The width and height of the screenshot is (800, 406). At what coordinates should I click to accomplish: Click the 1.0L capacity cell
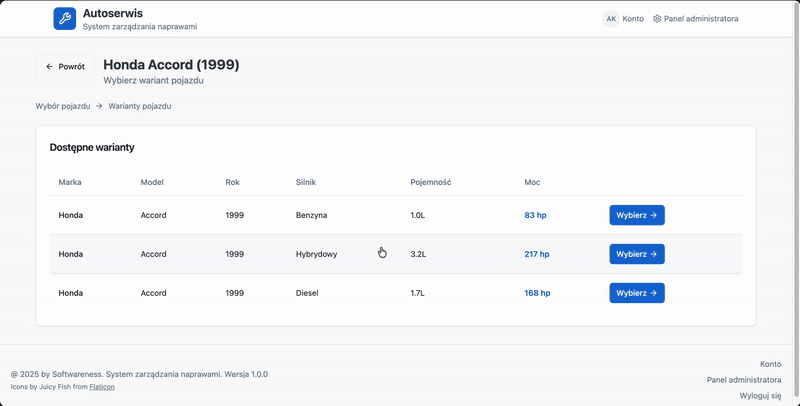(417, 215)
